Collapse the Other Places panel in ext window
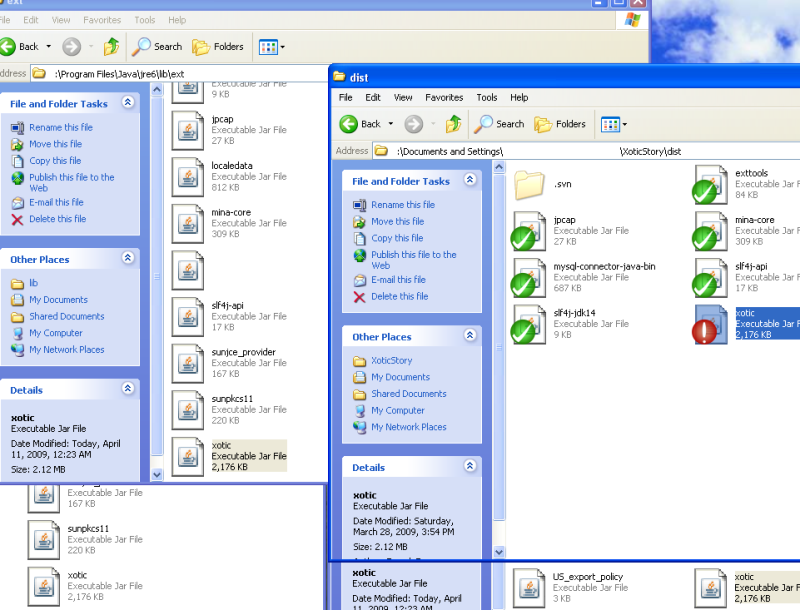This screenshot has width=800, height=610. (127, 259)
